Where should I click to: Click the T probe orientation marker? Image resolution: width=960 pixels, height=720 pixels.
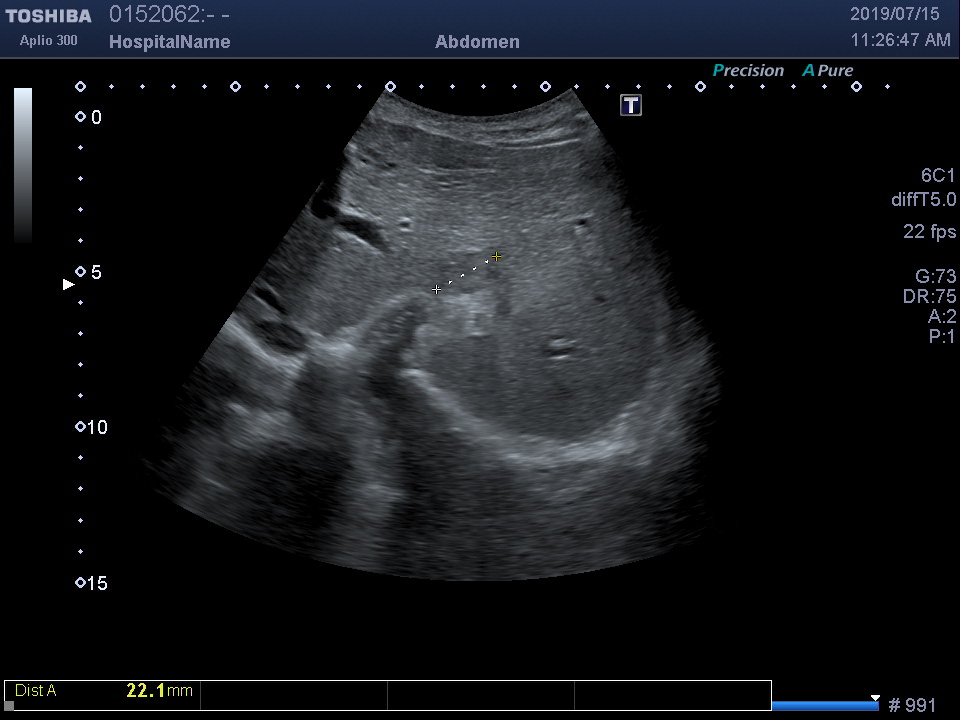click(x=631, y=105)
